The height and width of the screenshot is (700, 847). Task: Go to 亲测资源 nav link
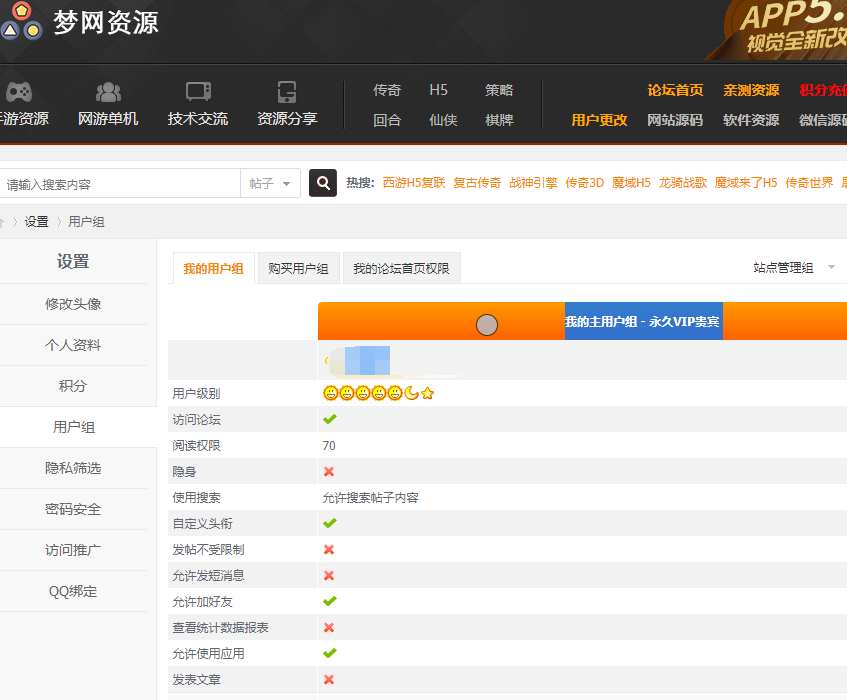(751, 90)
